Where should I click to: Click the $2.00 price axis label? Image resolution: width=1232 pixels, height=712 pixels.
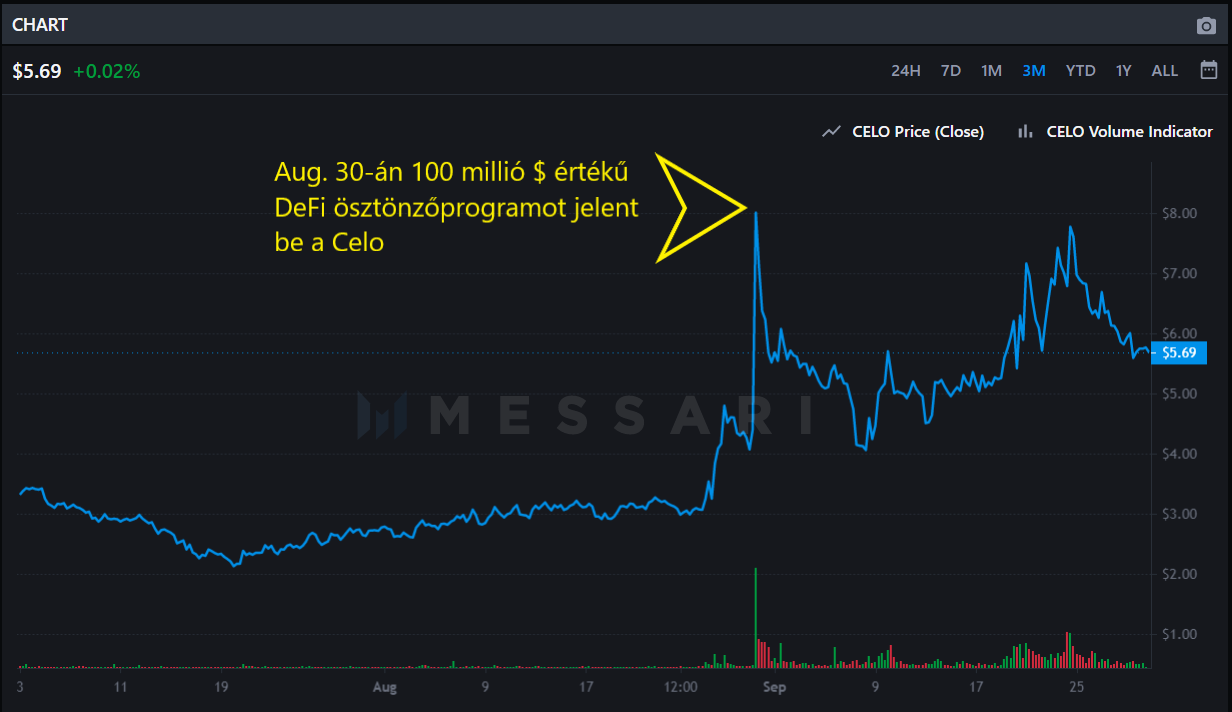click(1180, 574)
